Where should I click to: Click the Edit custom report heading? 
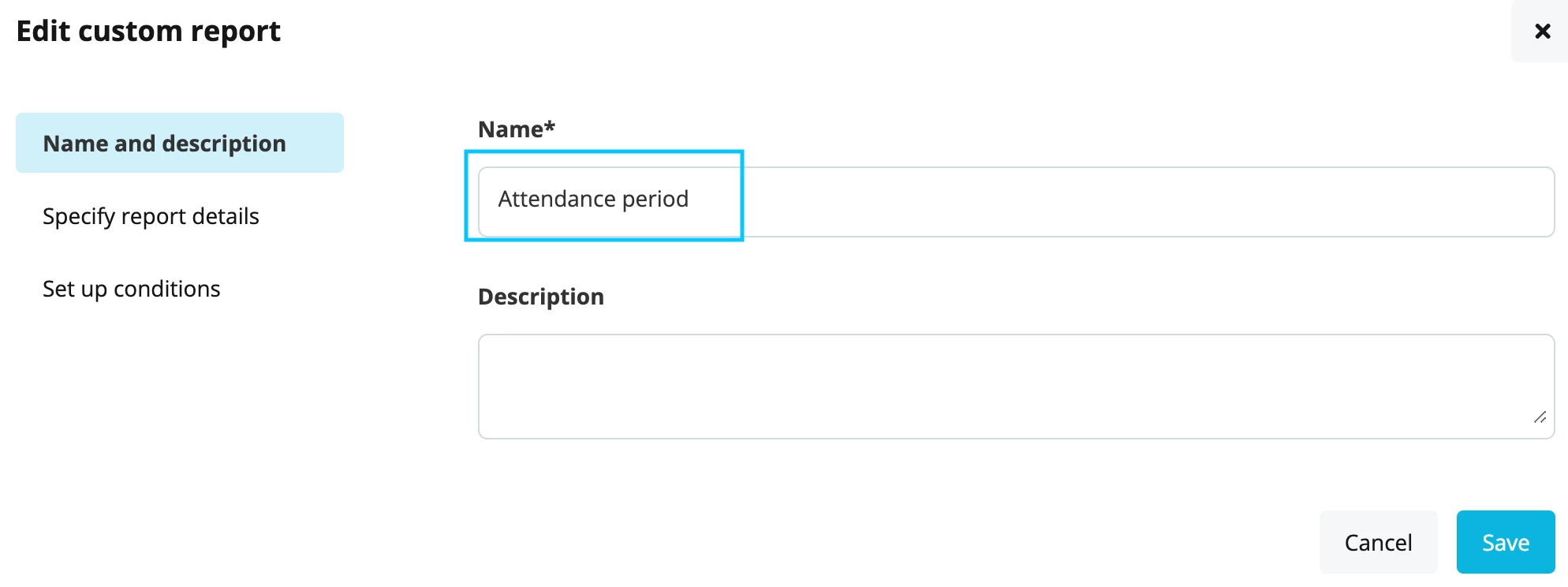(x=148, y=32)
